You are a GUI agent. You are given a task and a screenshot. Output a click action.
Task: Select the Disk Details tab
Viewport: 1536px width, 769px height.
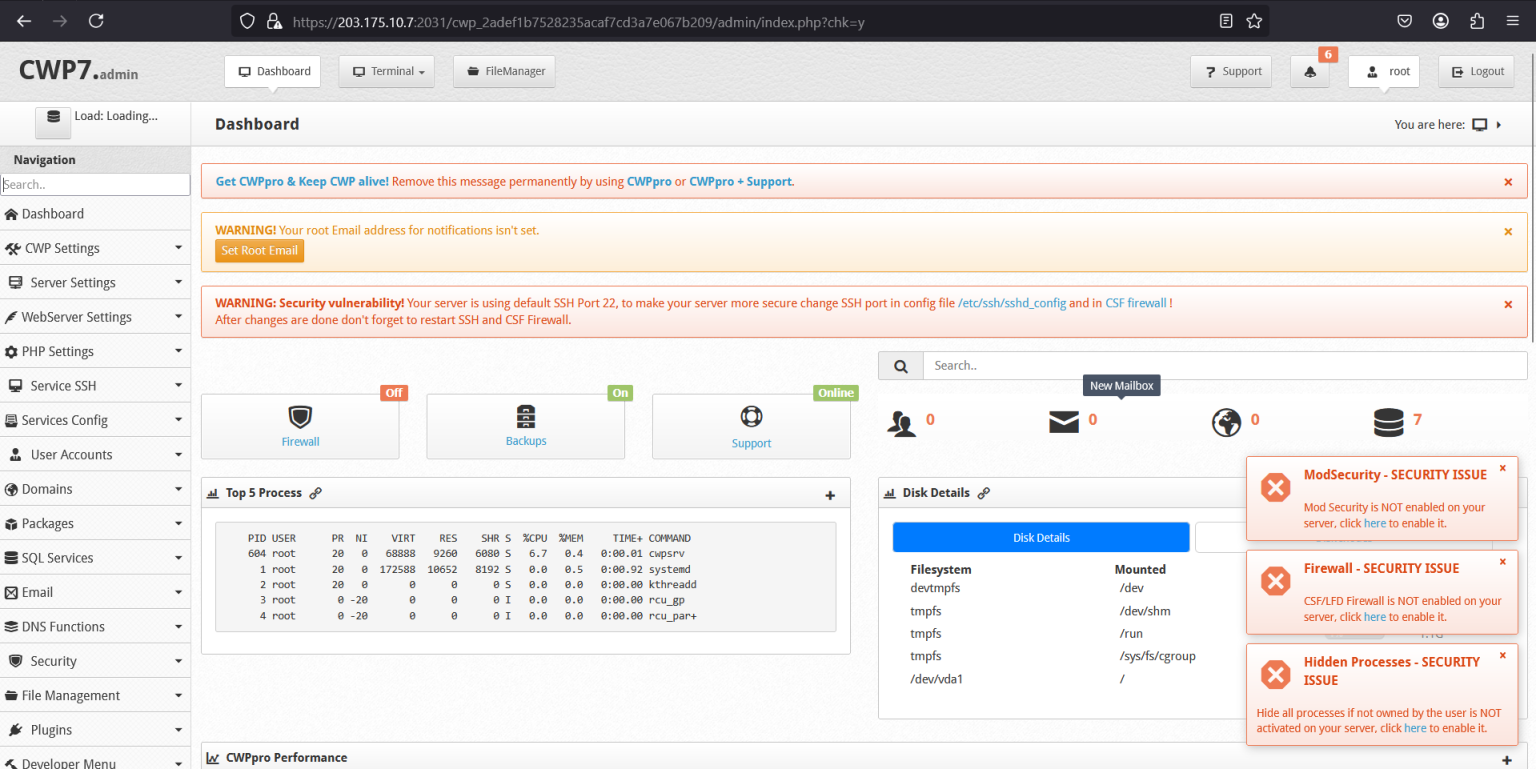point(1040,538)
